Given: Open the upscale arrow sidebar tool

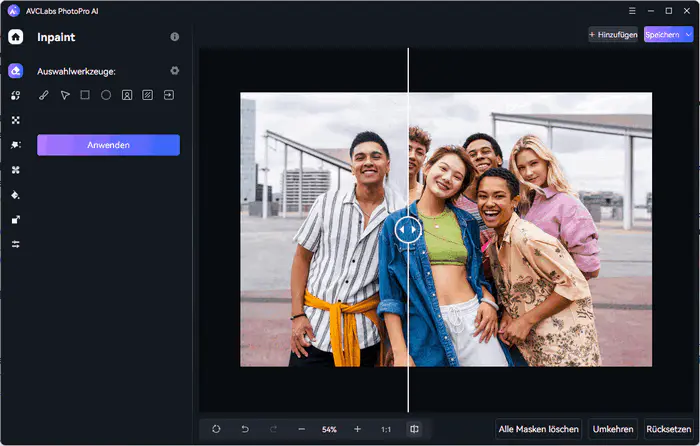Looking at the screenshot, I should 16,220.
